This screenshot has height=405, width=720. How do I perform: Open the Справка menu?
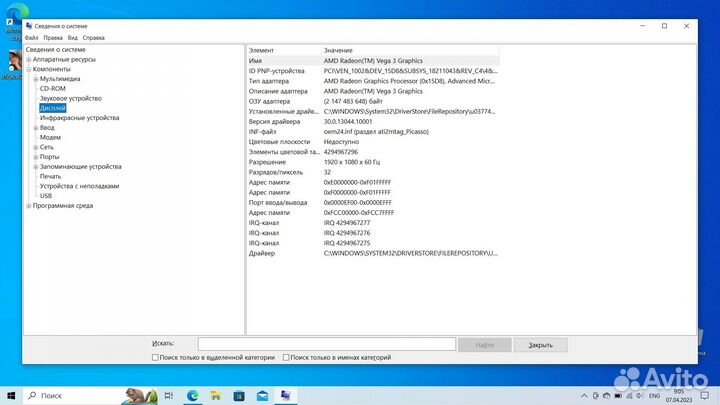(x=93, y=37)
